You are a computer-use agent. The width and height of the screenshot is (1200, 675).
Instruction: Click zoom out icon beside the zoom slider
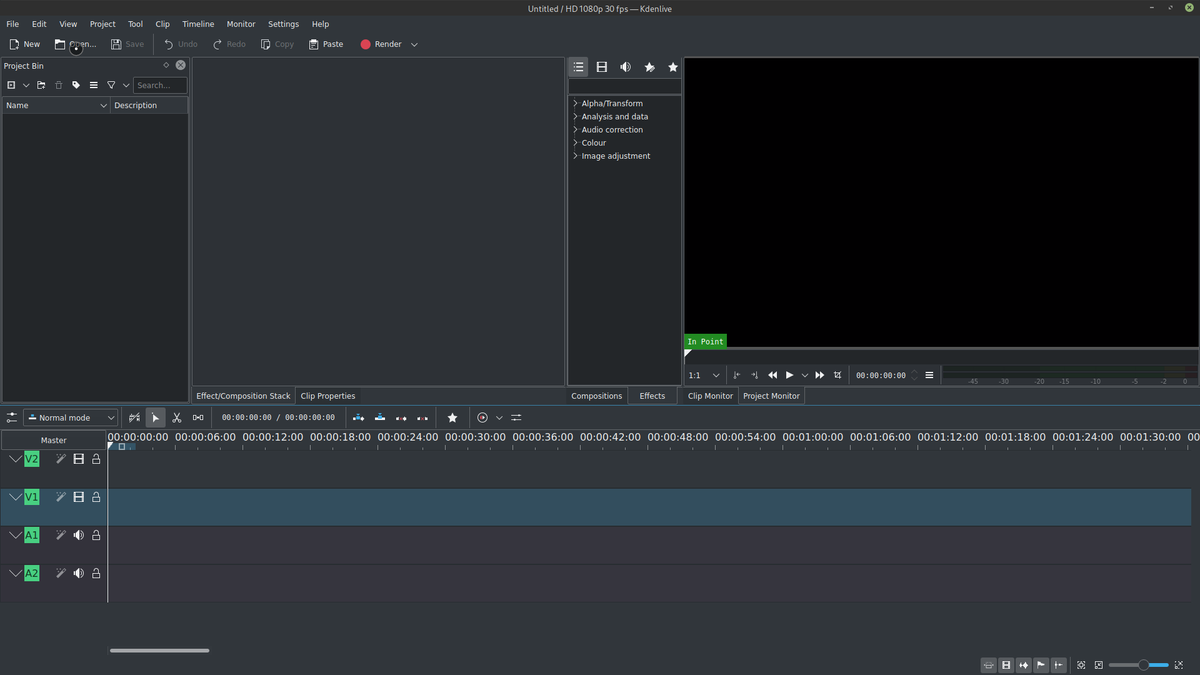(x=1099, y=665)
